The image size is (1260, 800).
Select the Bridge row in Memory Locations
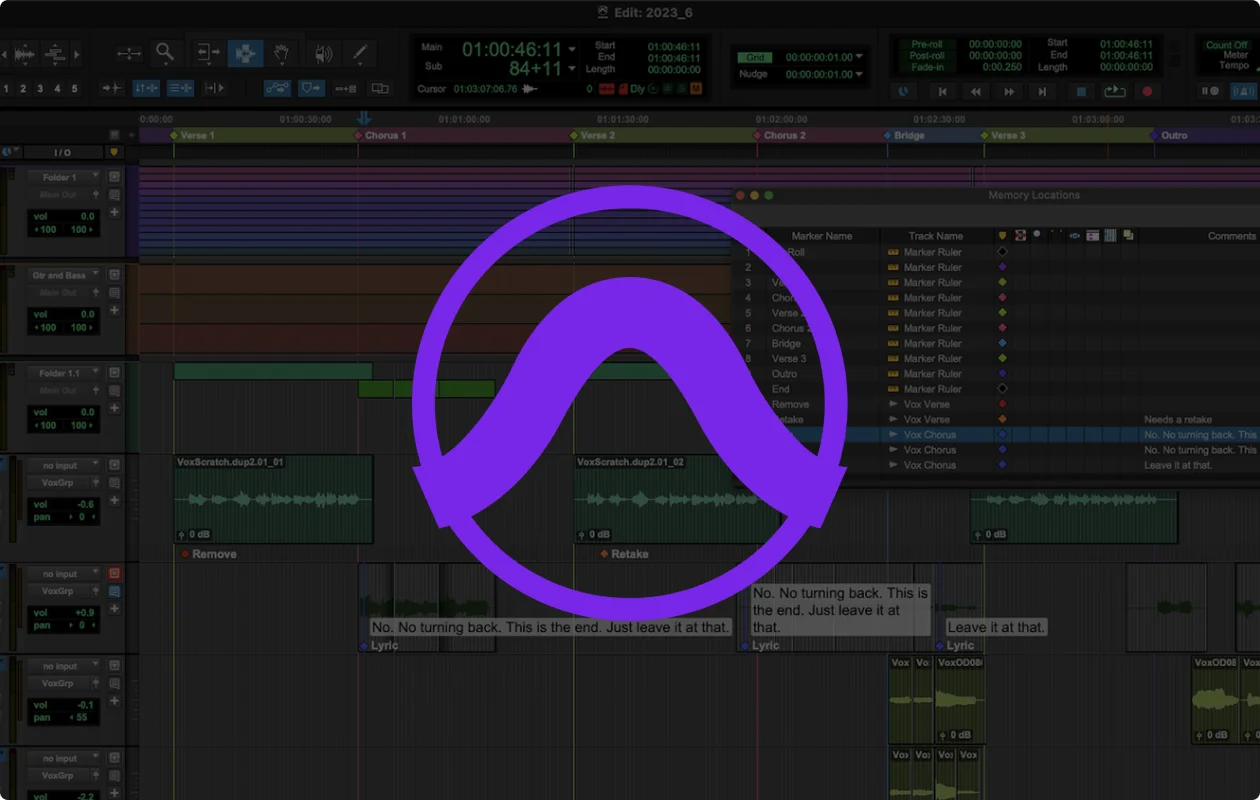coord(995,343)
